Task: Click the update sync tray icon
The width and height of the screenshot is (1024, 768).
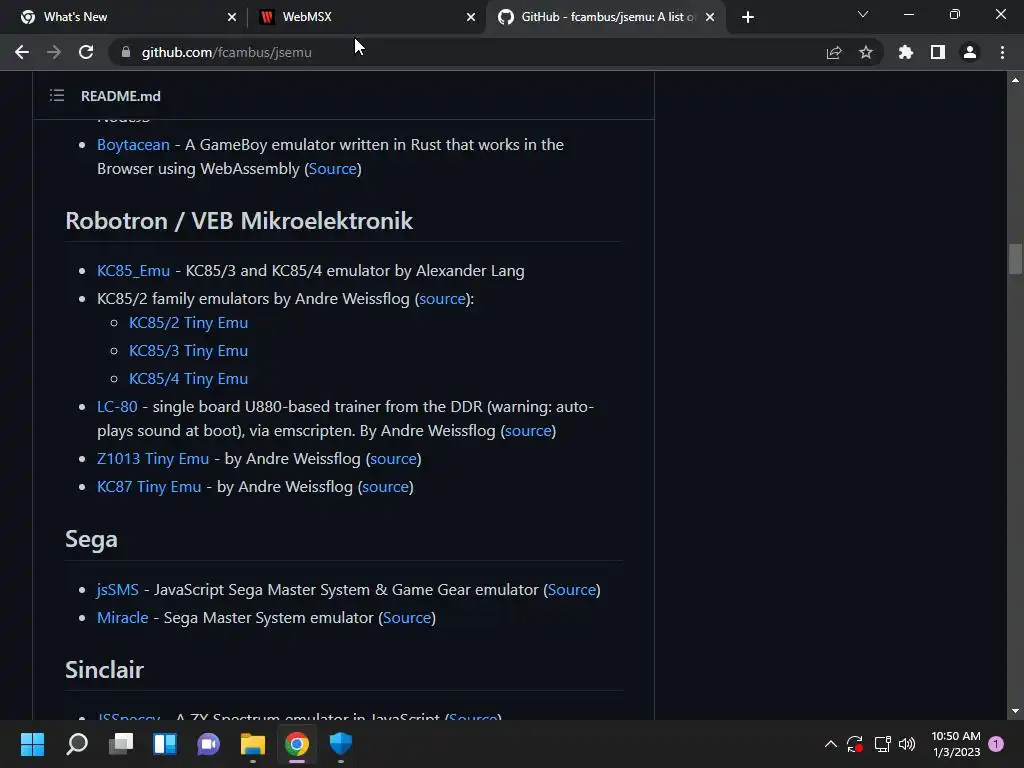Action: (855, 744)
